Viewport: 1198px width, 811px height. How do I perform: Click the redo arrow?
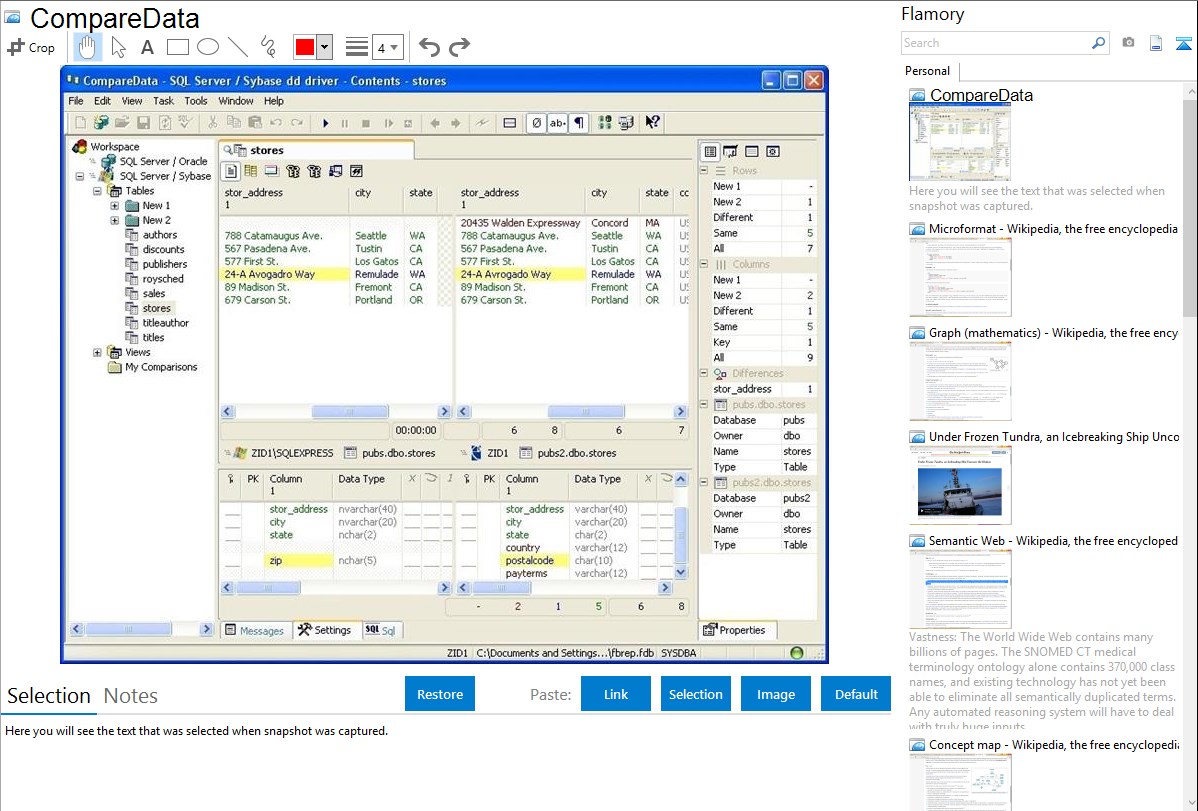tap(459, 47)
